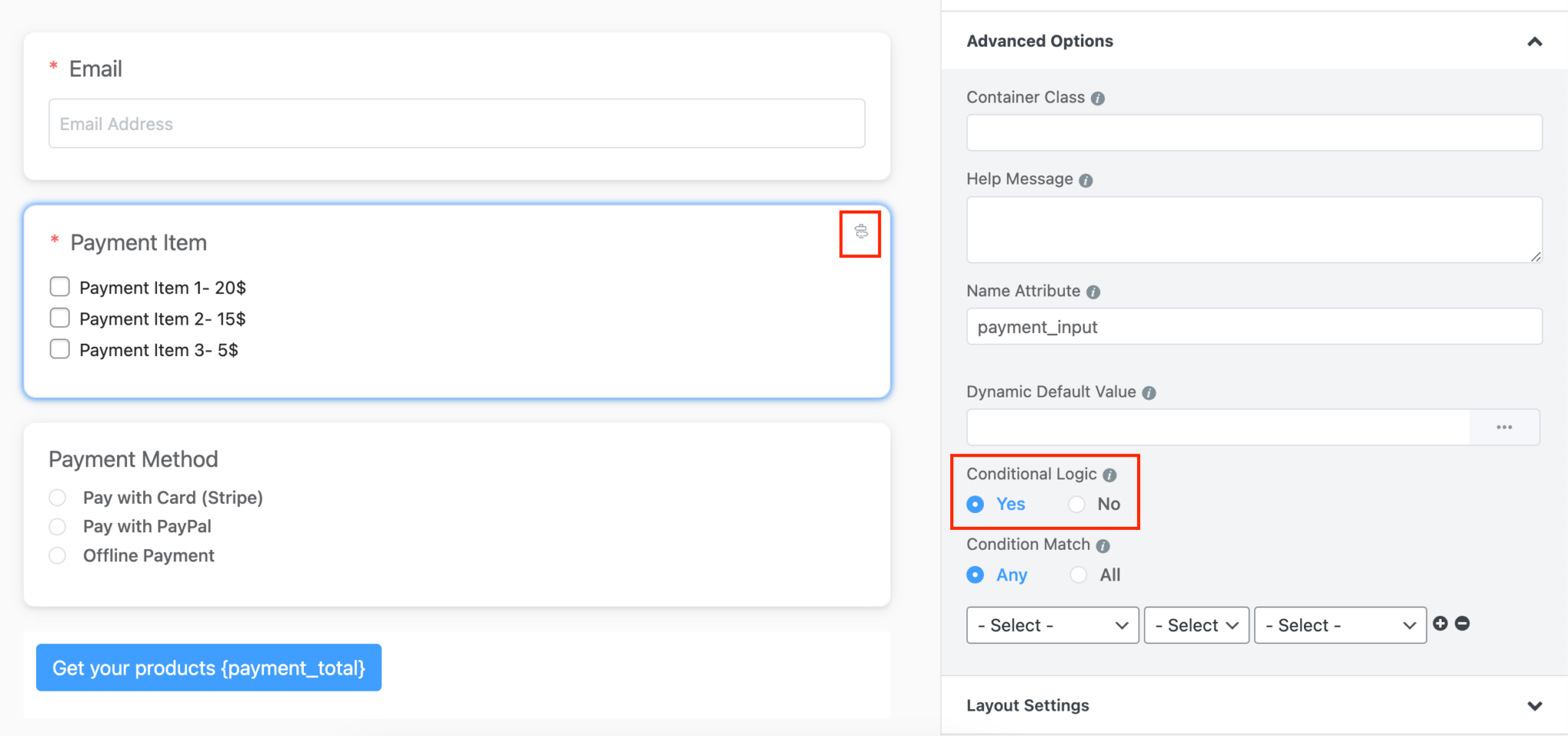Screen dimensions: 1568x736
Task: Check the Payment Item 1- 20$ checkbox
Action: tap(60, 286)
